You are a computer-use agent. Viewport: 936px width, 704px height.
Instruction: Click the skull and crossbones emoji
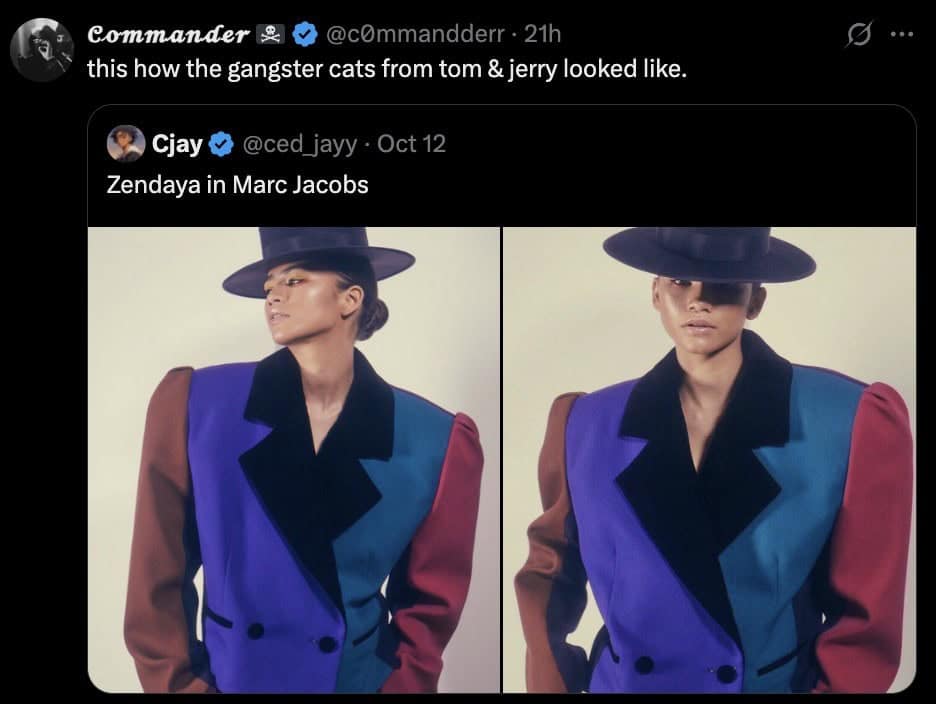pyautogui.click(x=268, y=33)
